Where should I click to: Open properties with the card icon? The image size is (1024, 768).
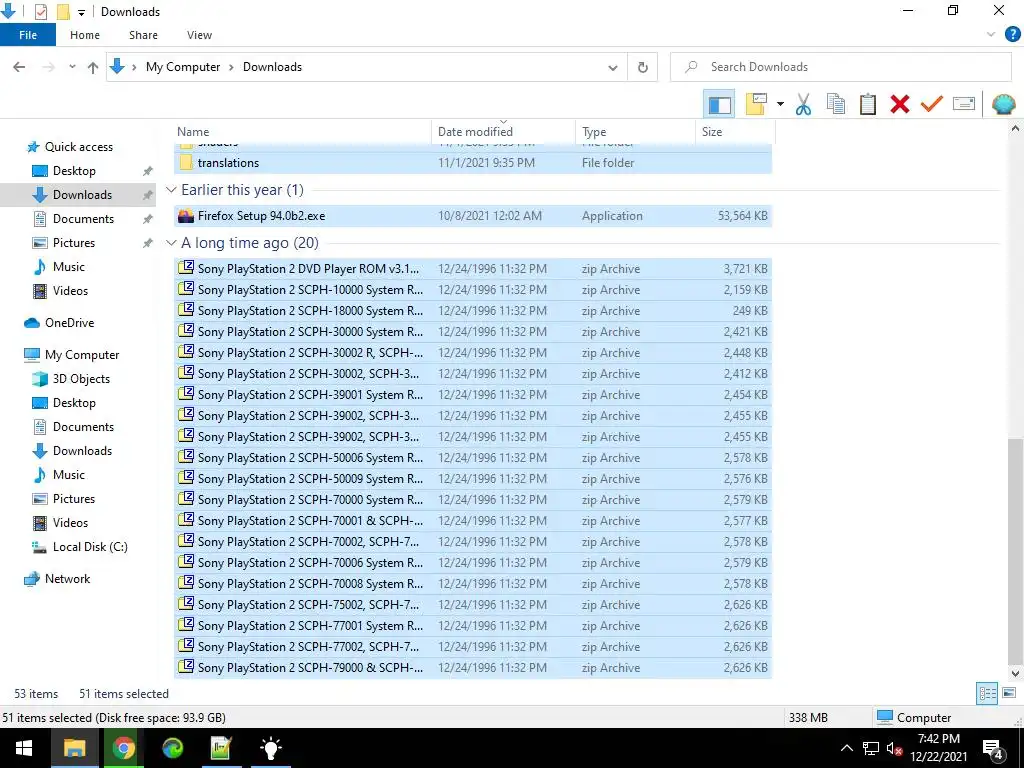click(964, 104)
